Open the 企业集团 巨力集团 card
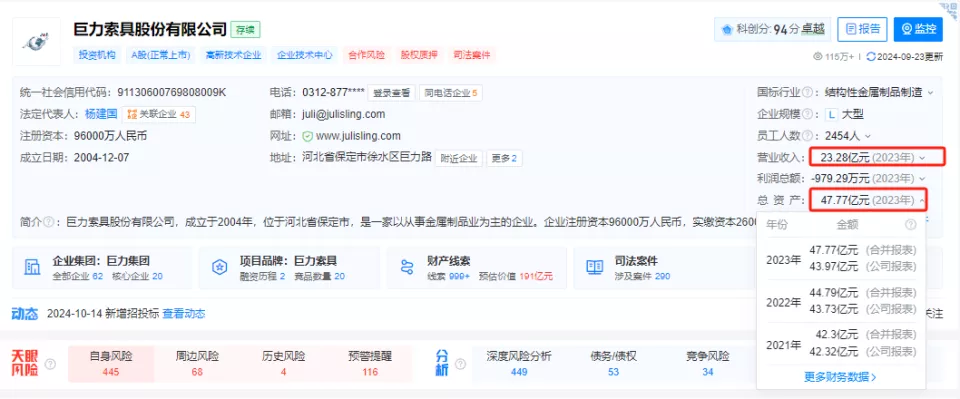 [x=102, y=268]
